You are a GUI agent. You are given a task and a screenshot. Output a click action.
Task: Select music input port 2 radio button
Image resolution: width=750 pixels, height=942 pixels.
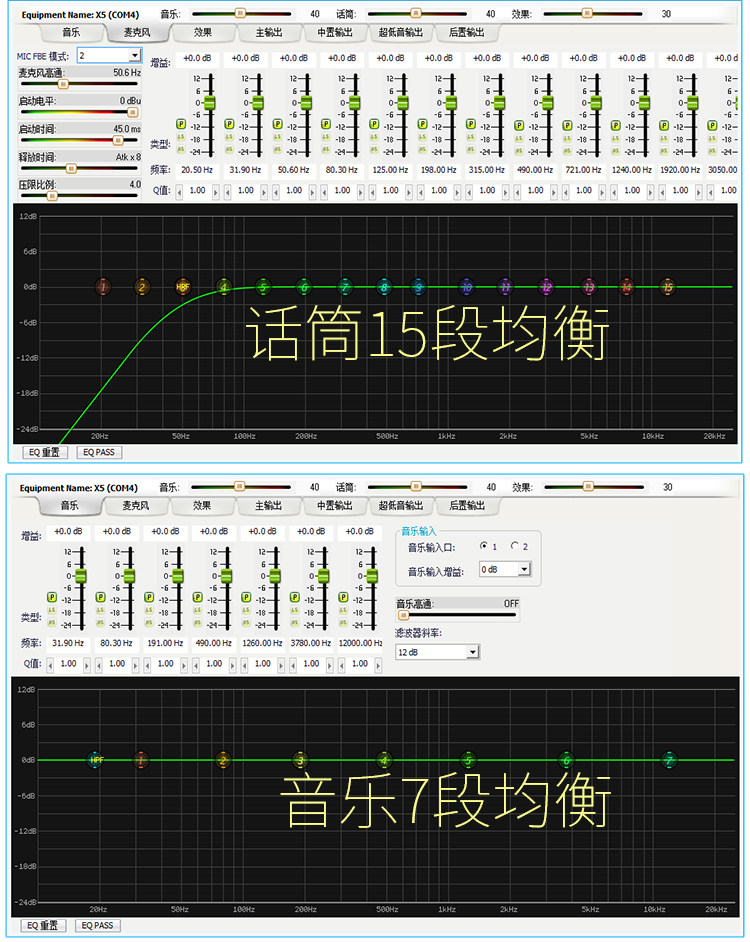tap(514, 545)
